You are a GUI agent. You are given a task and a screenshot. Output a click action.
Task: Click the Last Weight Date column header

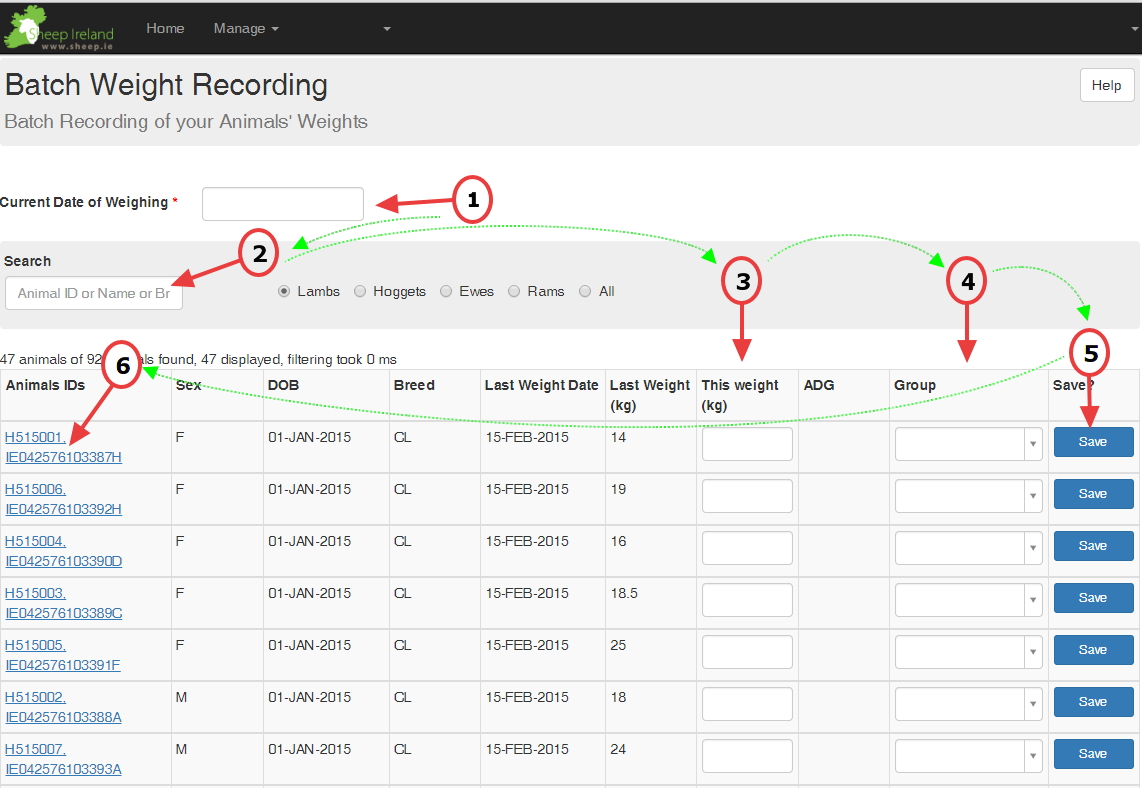coord(541,385)
